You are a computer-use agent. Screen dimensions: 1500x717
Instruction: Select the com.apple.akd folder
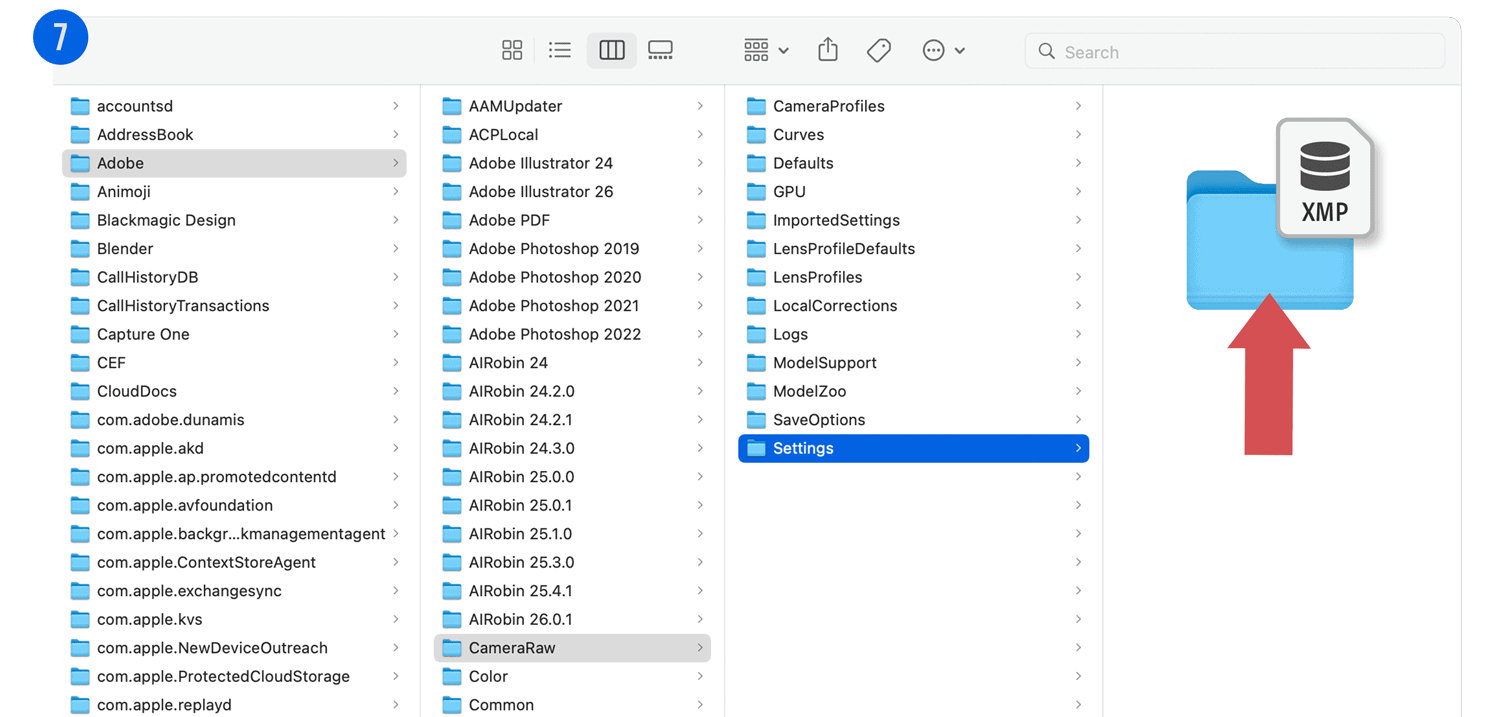[234, 448]
